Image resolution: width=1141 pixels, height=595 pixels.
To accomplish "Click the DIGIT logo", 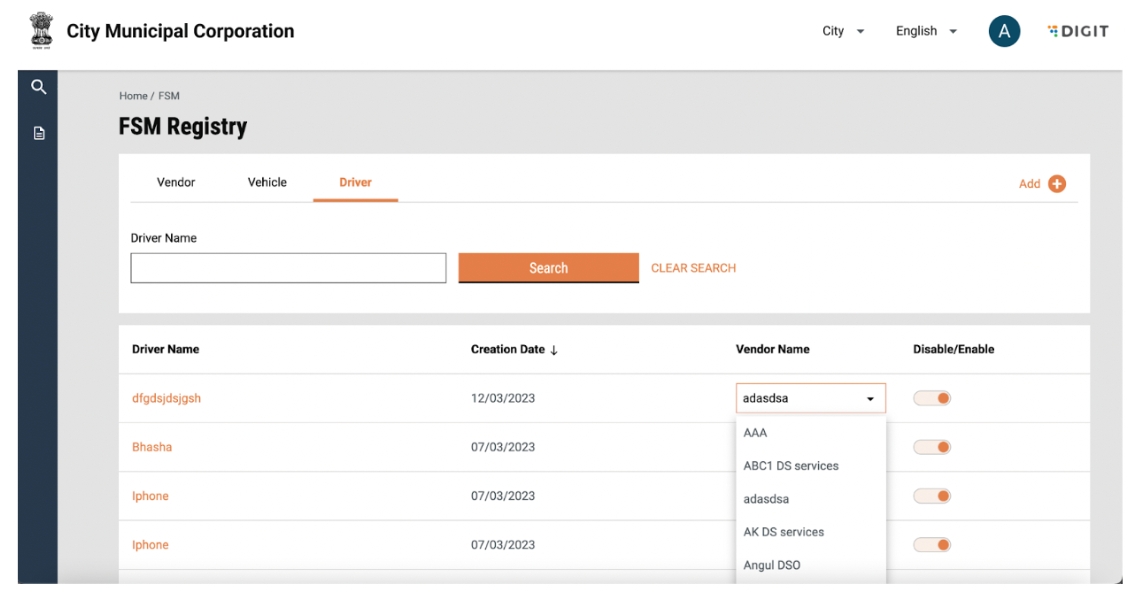I will [x=1077, y=31].
